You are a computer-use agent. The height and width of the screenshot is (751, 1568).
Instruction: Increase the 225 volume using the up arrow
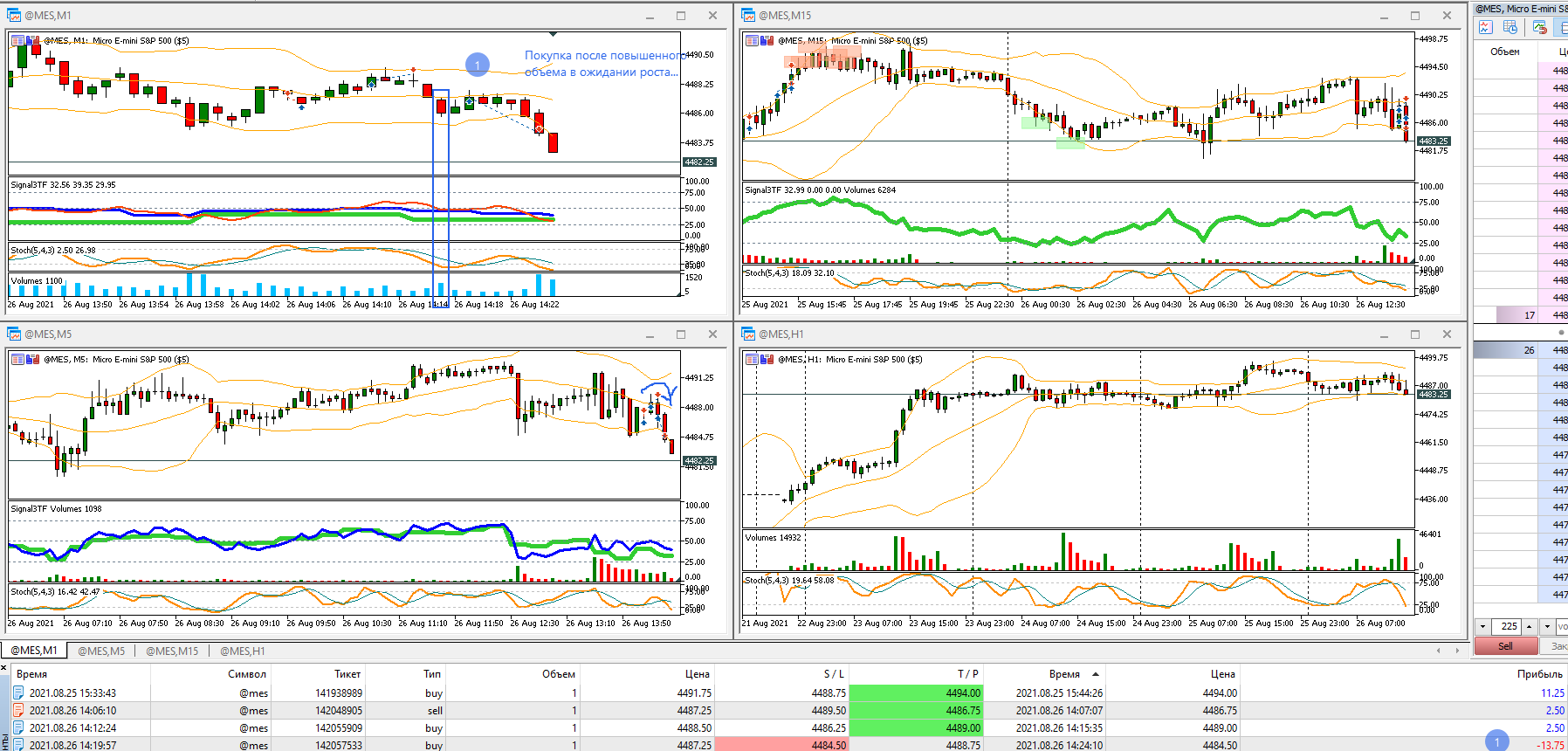[x=1529, y=626]
